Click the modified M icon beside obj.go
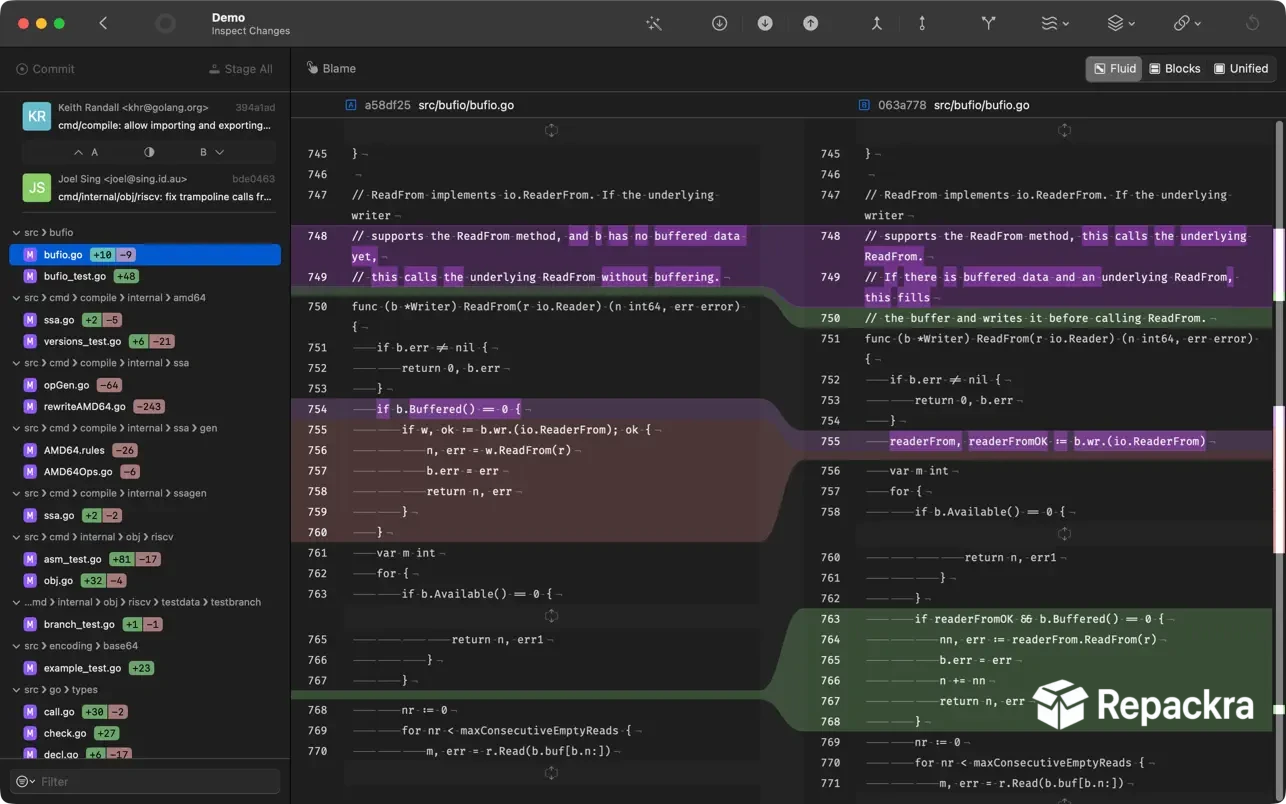Viewport: 1286px width, 804px height. pyautogui.click(x=30, y=581)
